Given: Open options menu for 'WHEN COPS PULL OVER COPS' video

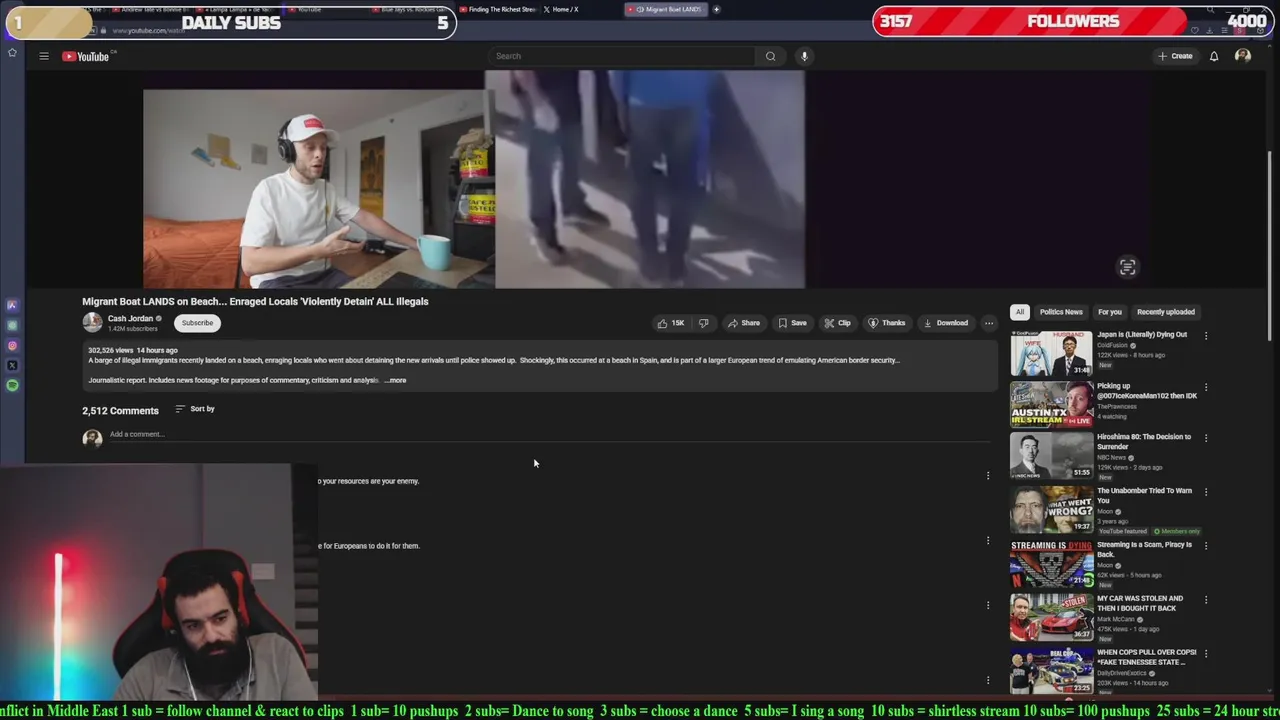Looking at the screenshot, I should click(x=1206, y=654).
